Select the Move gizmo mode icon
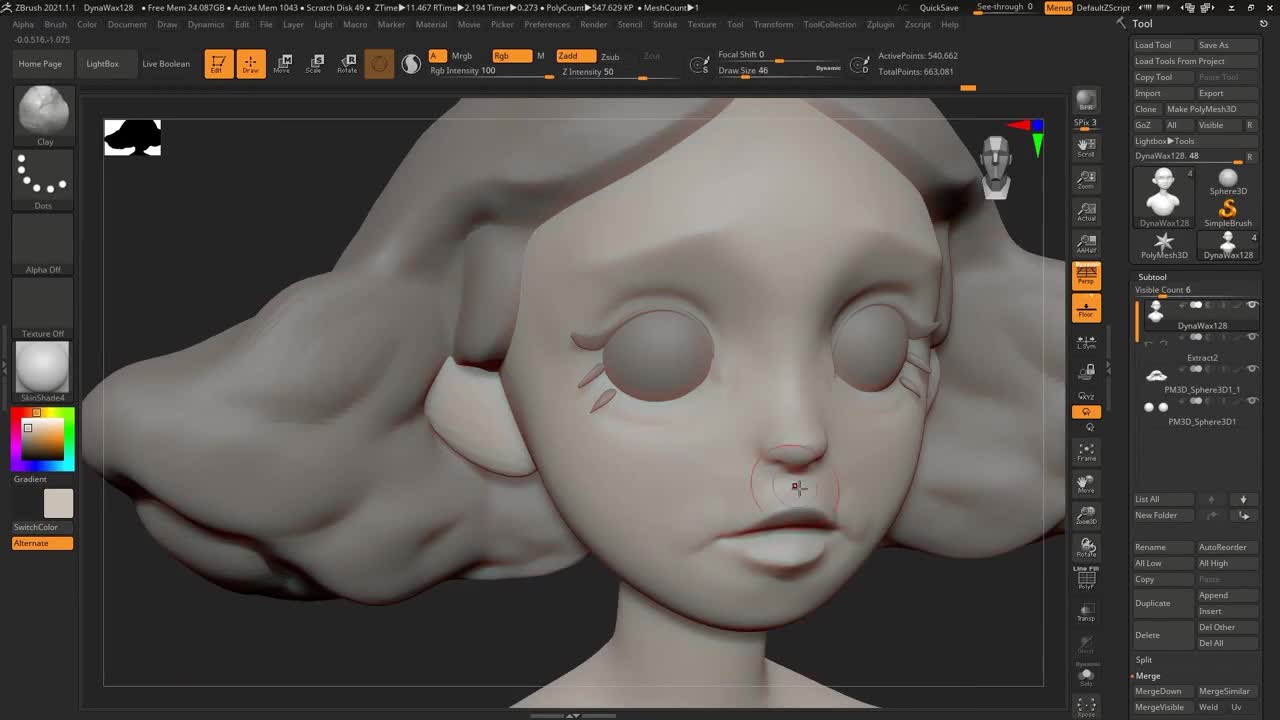Screen dimensions: 1280x720 coord(283,64)
